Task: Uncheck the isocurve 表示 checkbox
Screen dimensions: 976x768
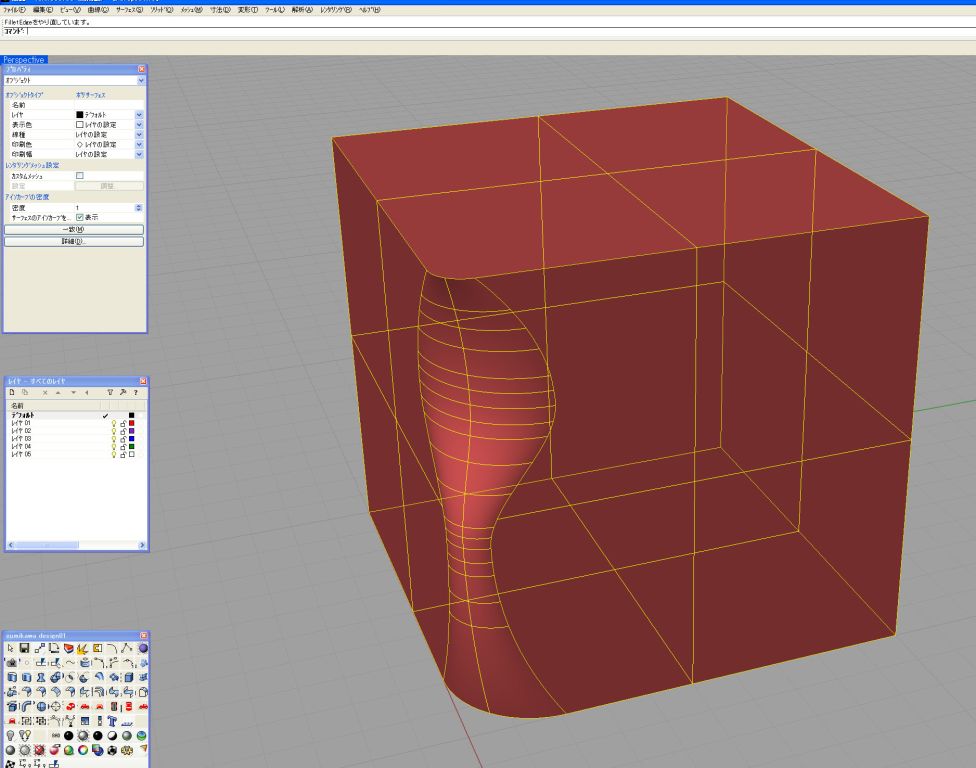Action: tap(80, 217)
